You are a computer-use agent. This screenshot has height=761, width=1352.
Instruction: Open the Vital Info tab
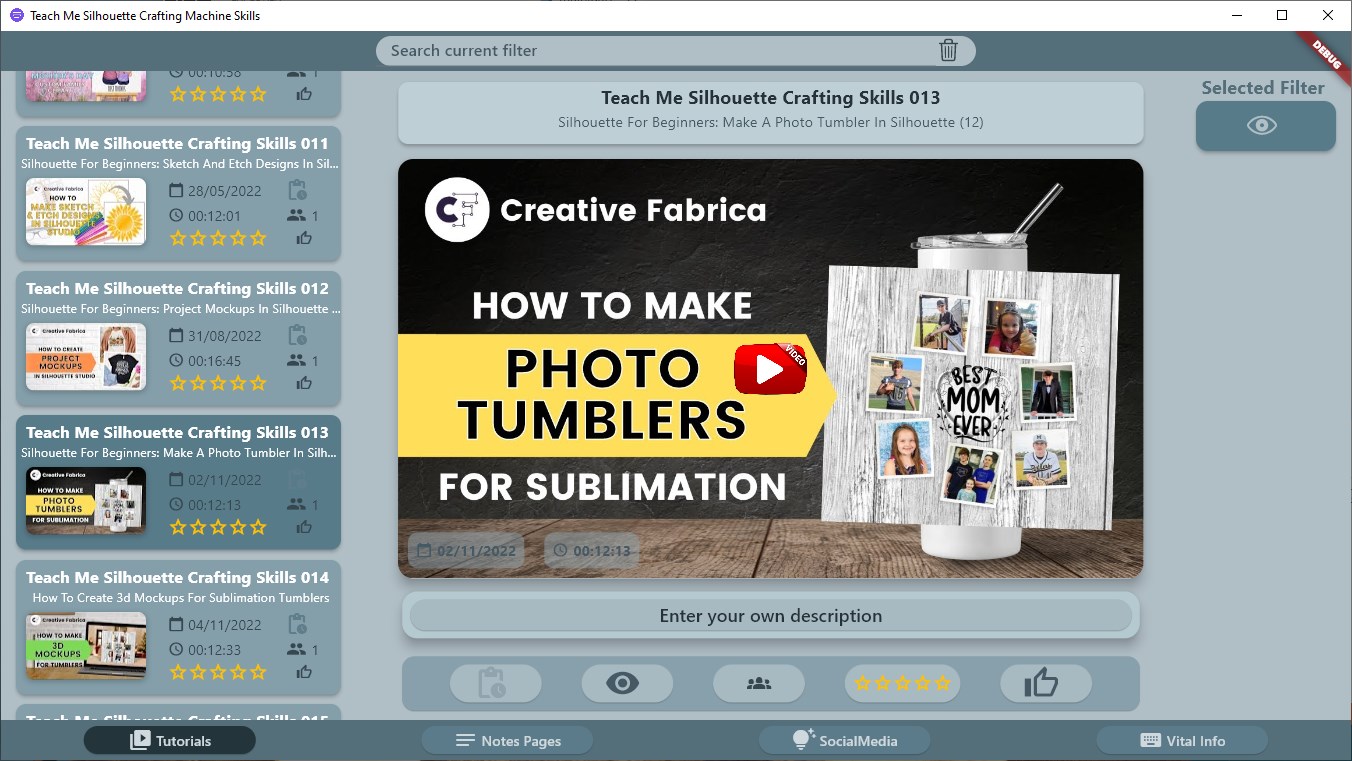tap(1182, 741)
